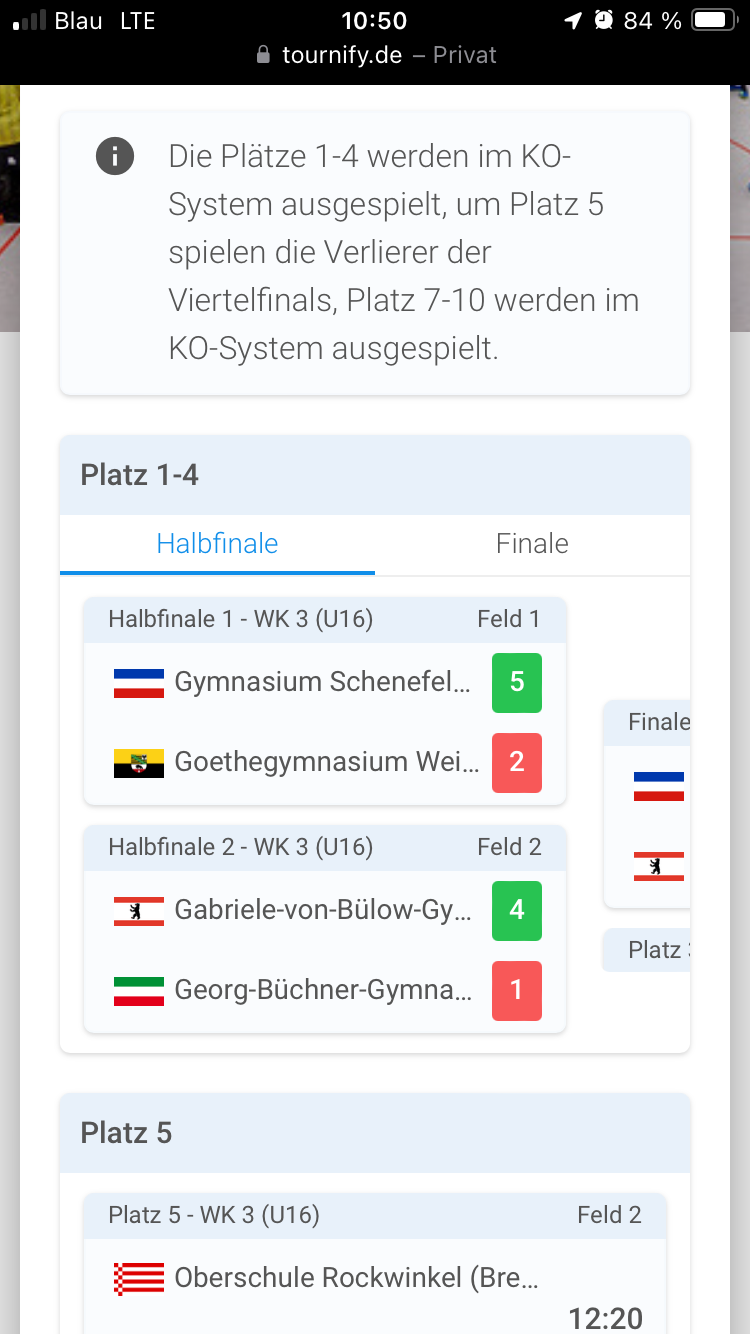
Task: Tap the Oberschule Rockwinkel striped flag
Action: (x=139, y=1279)
